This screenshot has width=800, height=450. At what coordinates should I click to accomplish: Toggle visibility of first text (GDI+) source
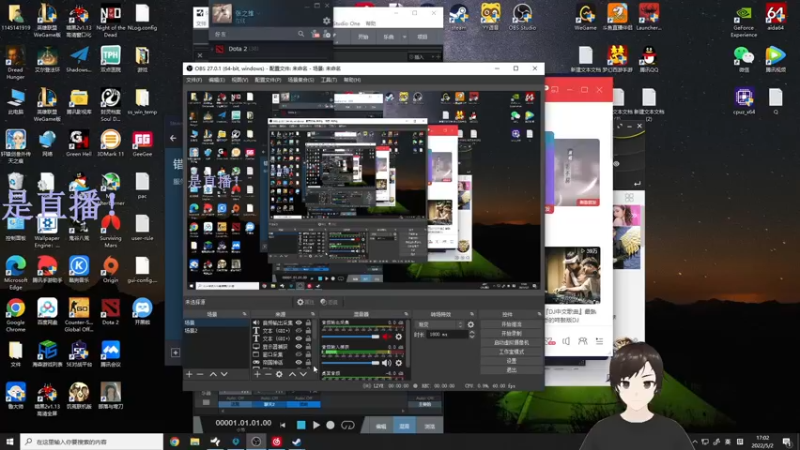pyautogui.click(x=299, y=331)
